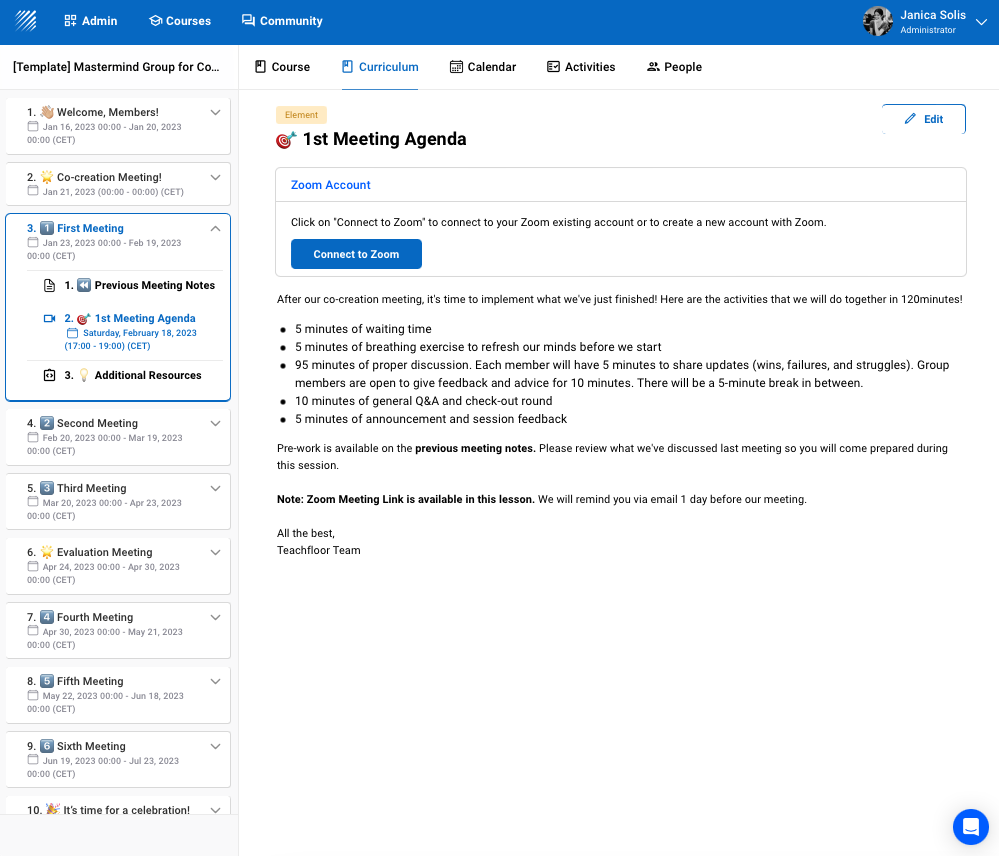Expand the Evaluation Meeting module
The image size is (999, 856).
pyautogui.click(x=215, y=553)
